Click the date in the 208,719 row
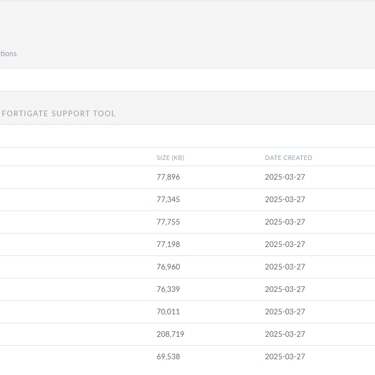Image resolution: width=375 pixels, height=375 pixels. coord(285,334)
